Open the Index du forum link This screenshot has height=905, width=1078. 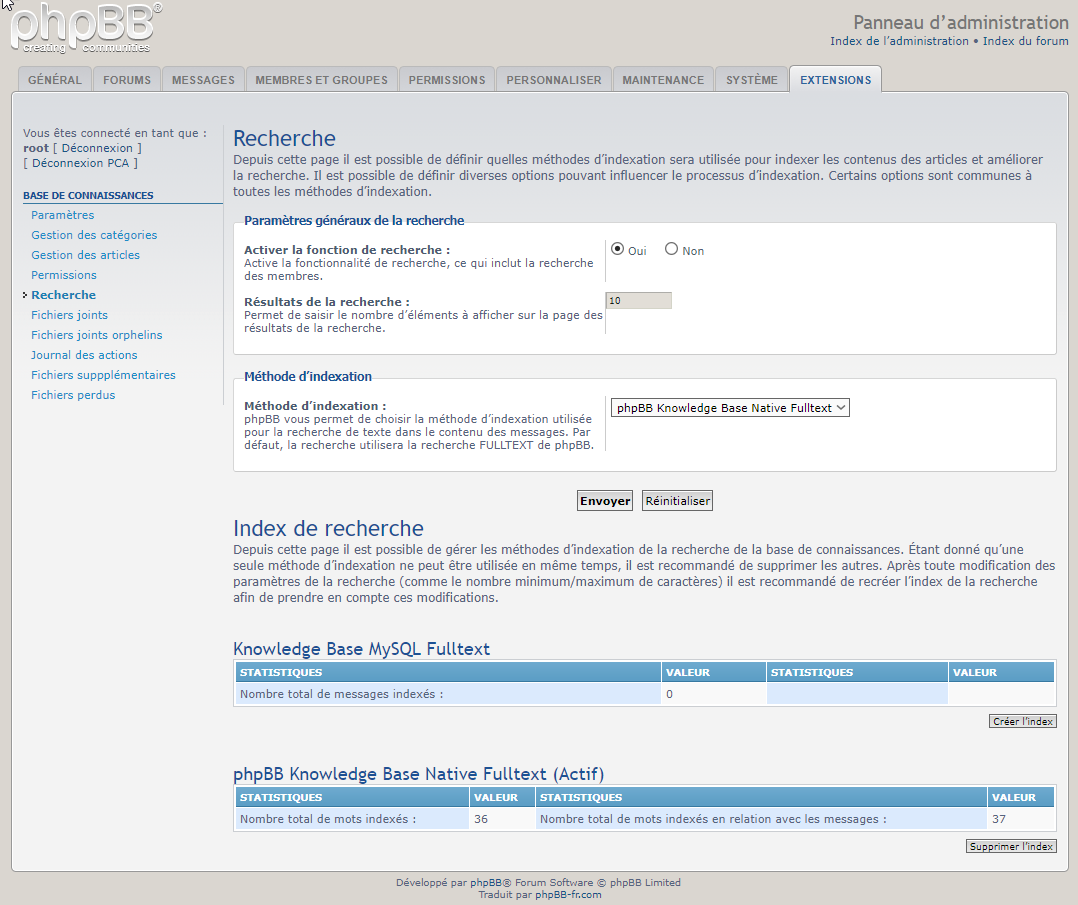tap(1025, 41)
